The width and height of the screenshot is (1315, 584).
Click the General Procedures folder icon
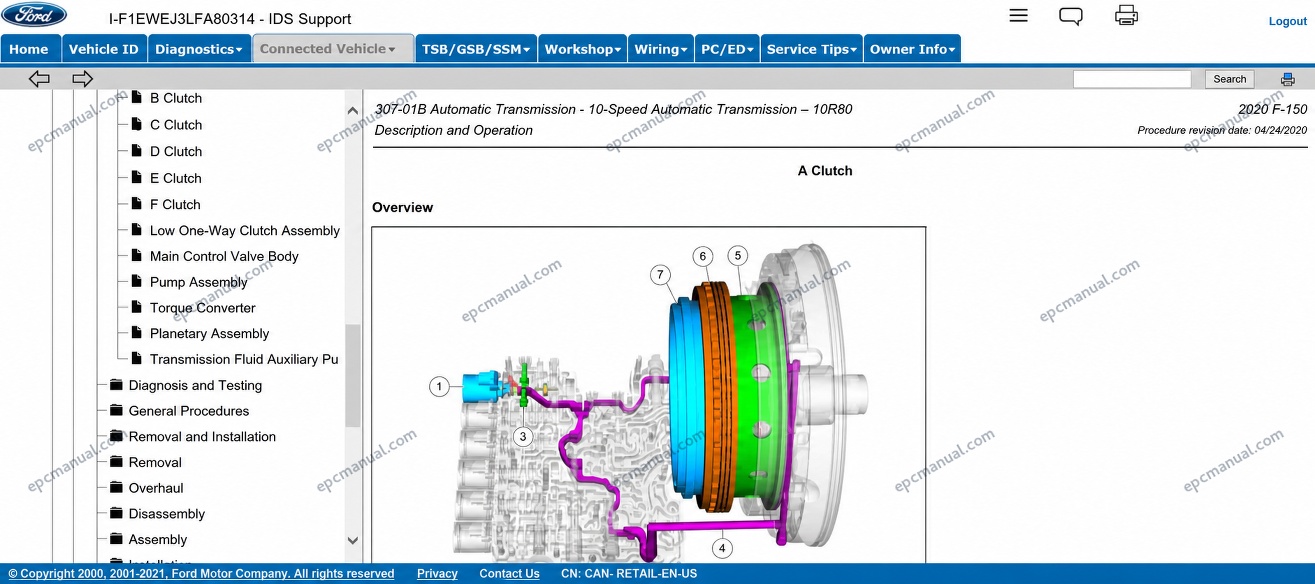[116, 410]
